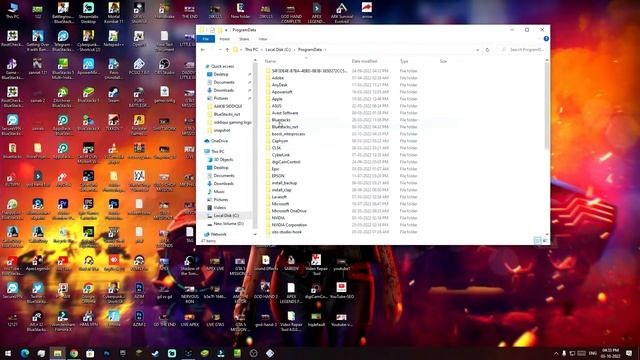Open This PC desktop icon

click(x=12, y=11)
